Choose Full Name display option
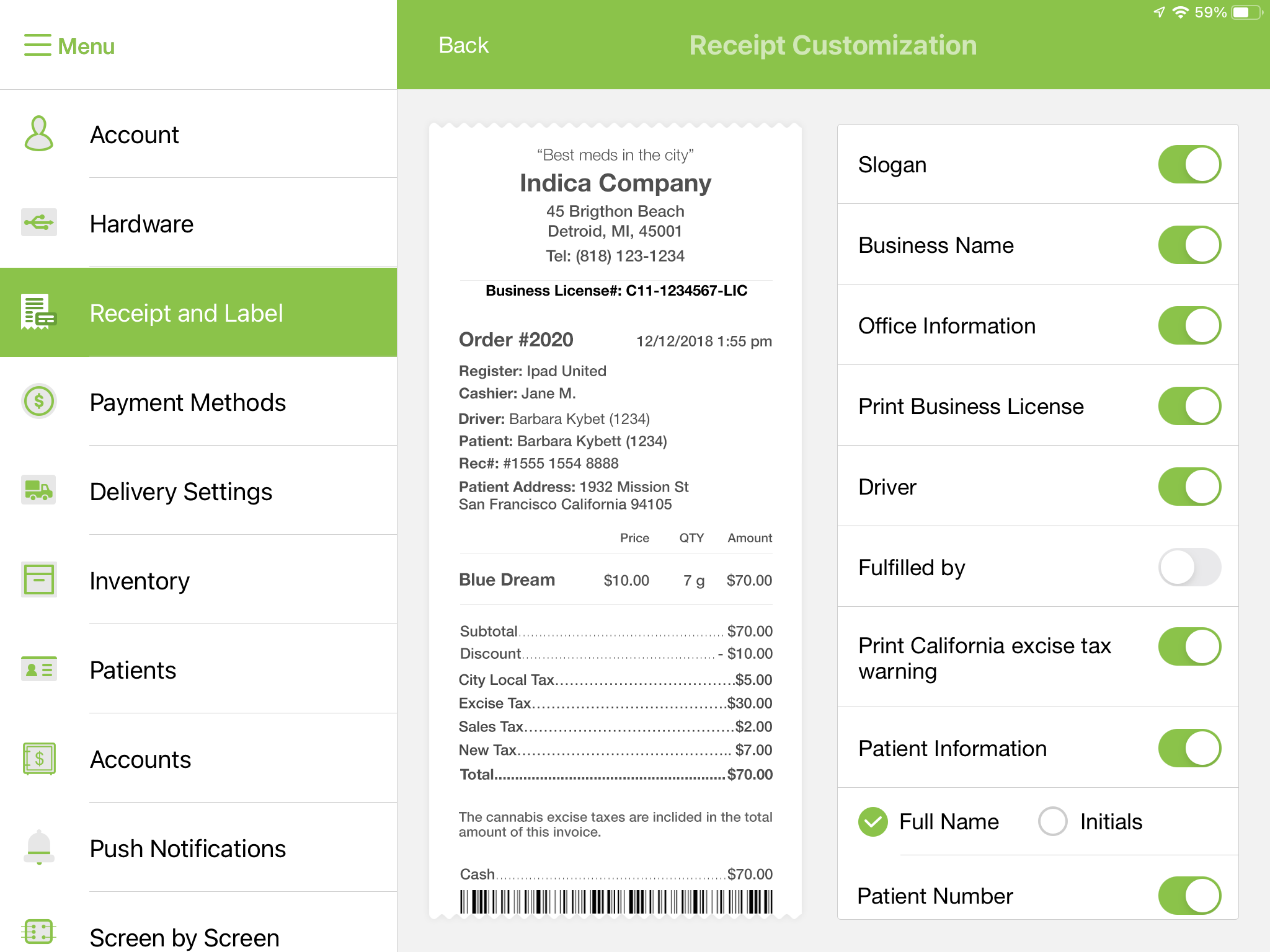The image size is (1270, 952). pos(873,821)
